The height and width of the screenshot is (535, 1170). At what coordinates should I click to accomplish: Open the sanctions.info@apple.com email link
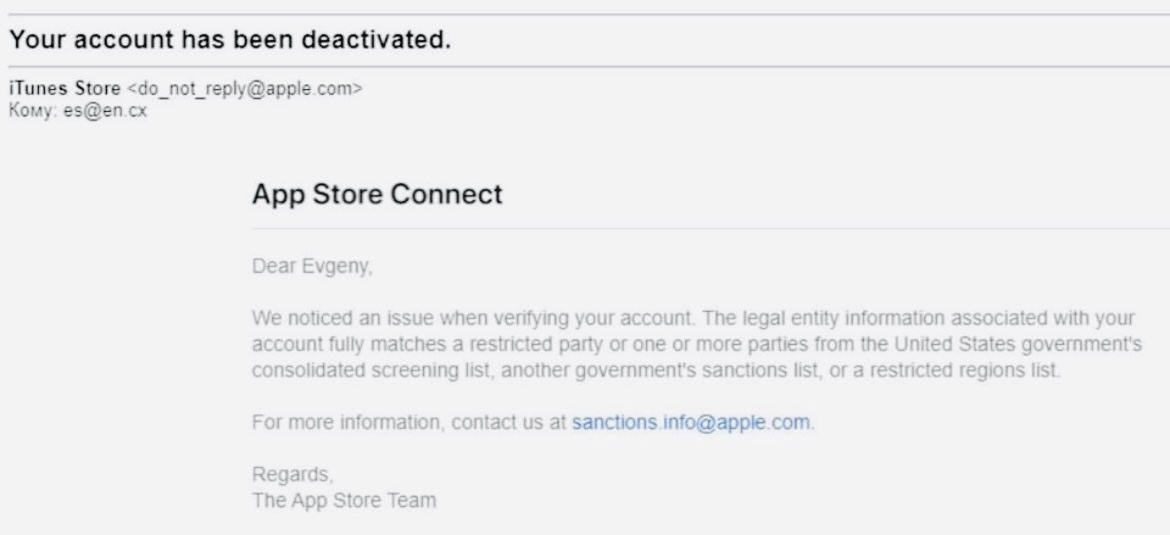point(692,422)
